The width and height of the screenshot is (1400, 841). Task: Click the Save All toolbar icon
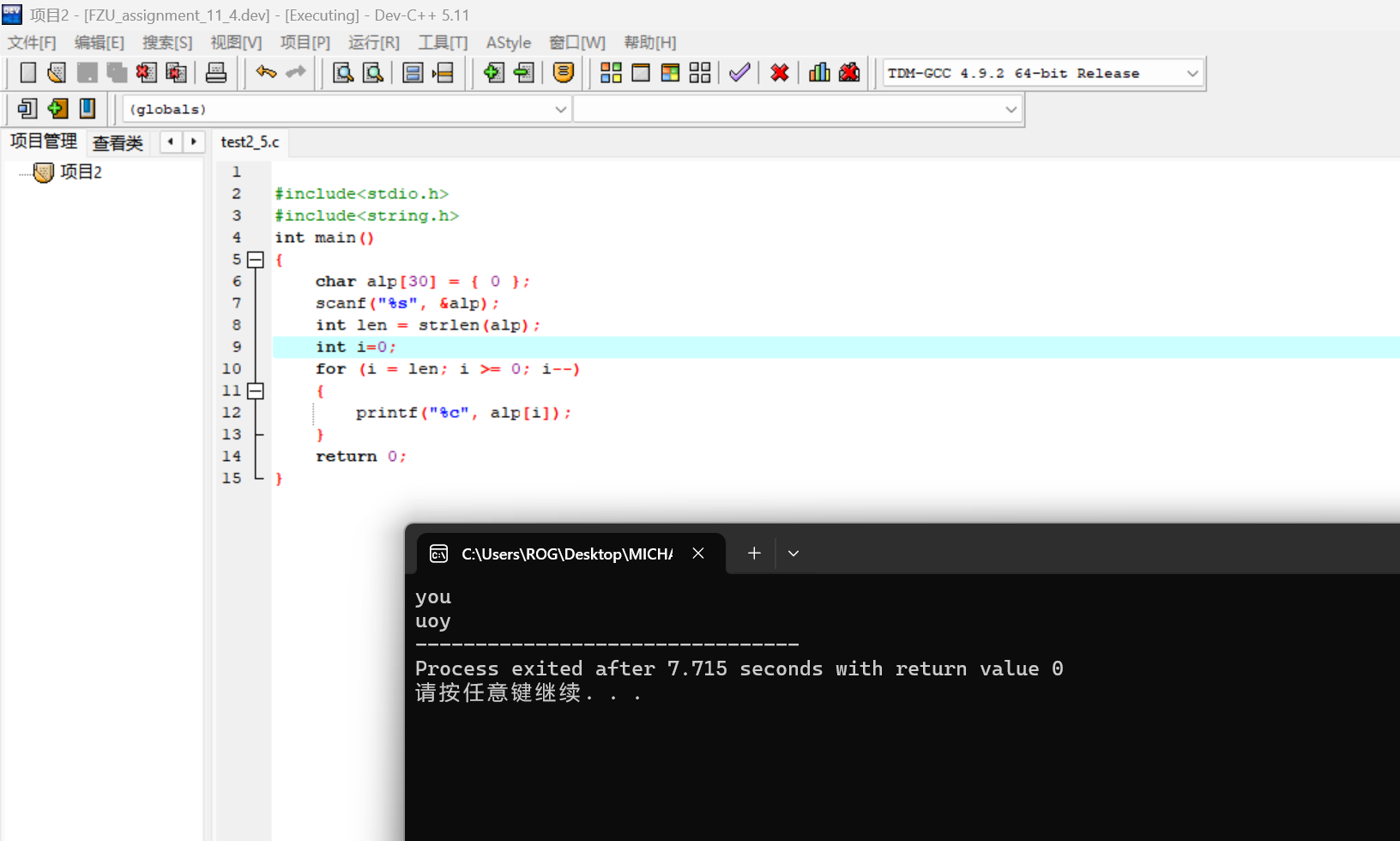(x=117, y=73)
